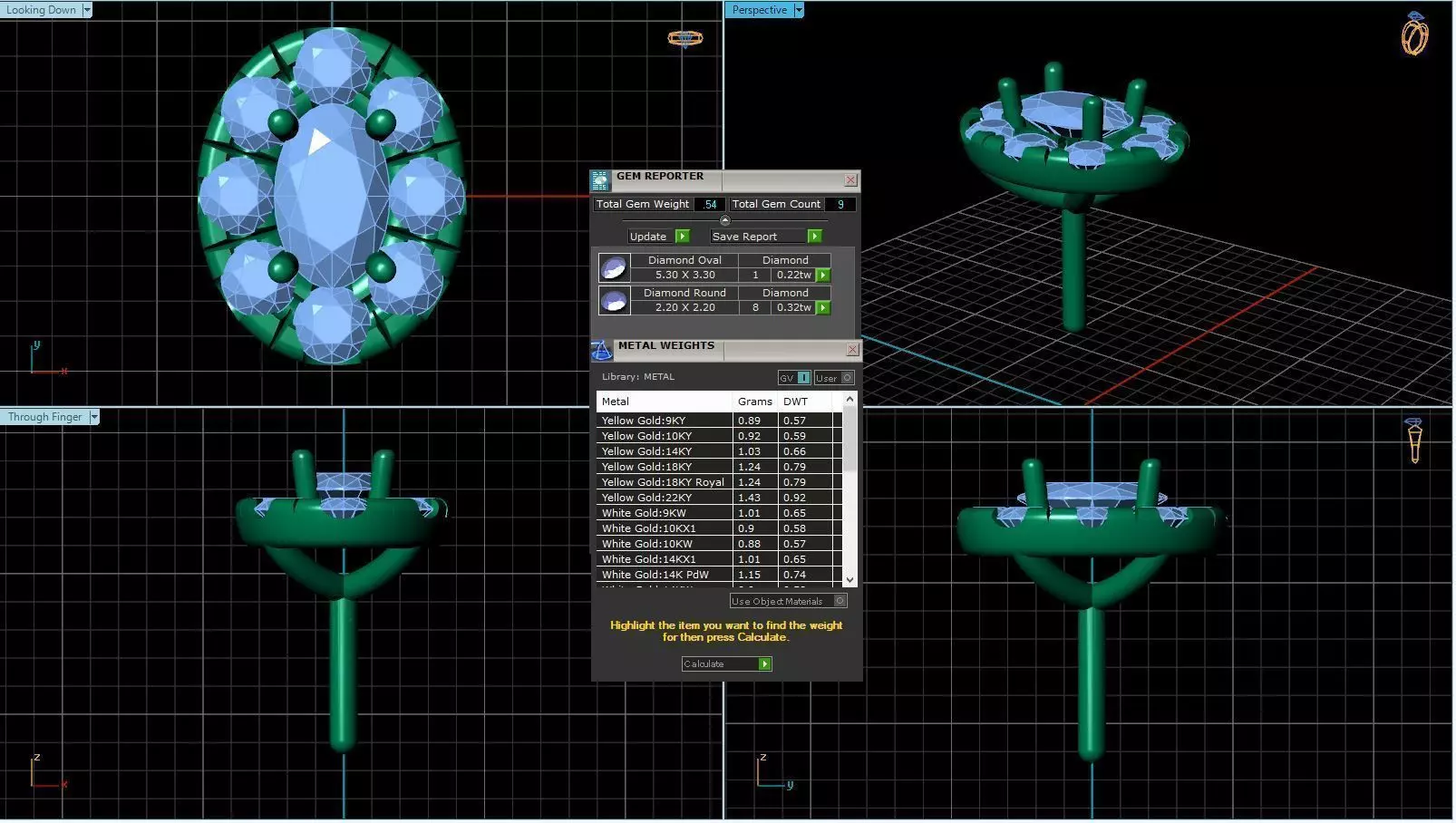Select the Yellow Gold:22KY row
The image size is (1456, 823).
point(720,498)
